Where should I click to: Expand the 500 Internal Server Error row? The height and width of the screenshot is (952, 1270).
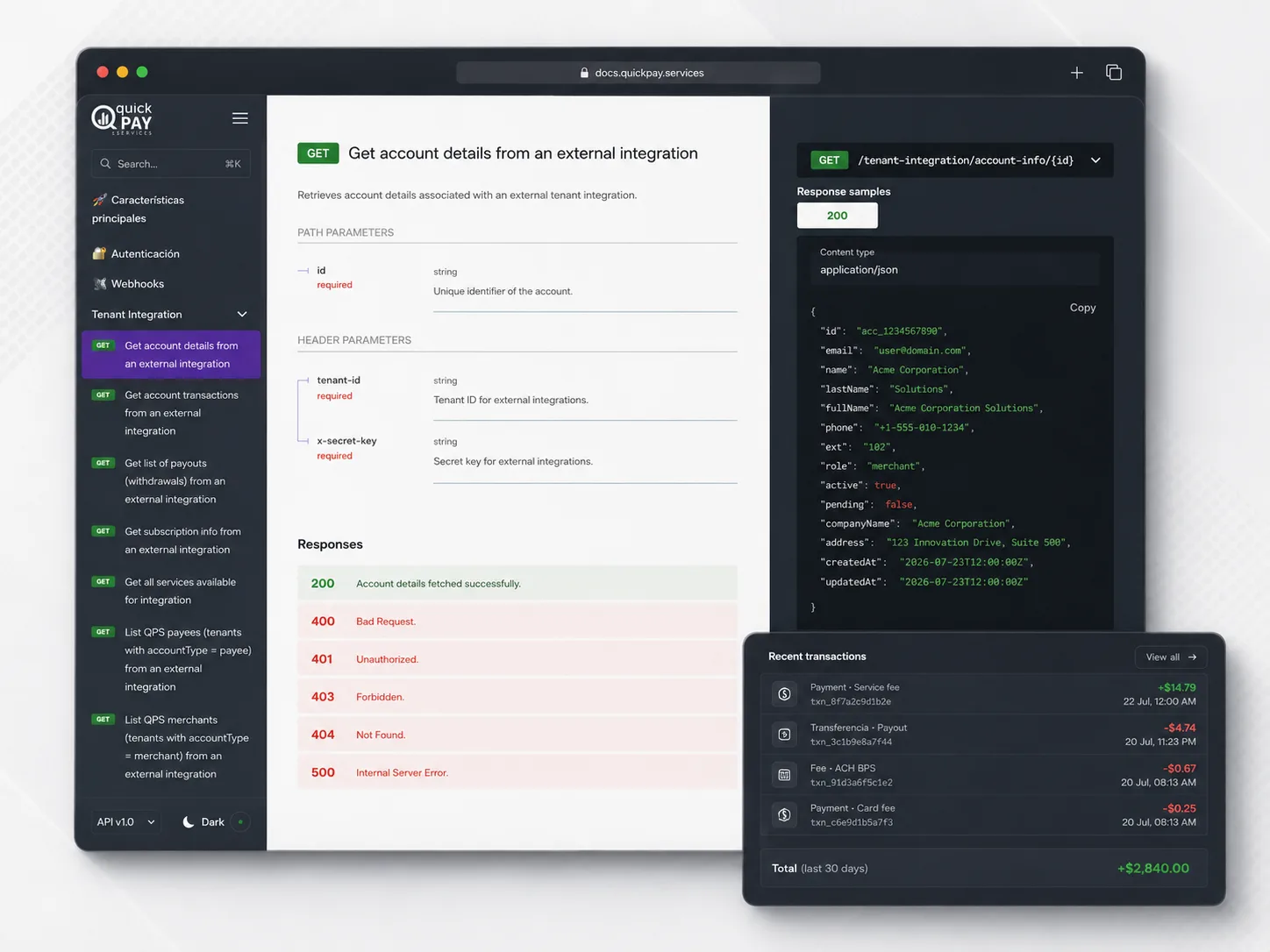[517, 772]
